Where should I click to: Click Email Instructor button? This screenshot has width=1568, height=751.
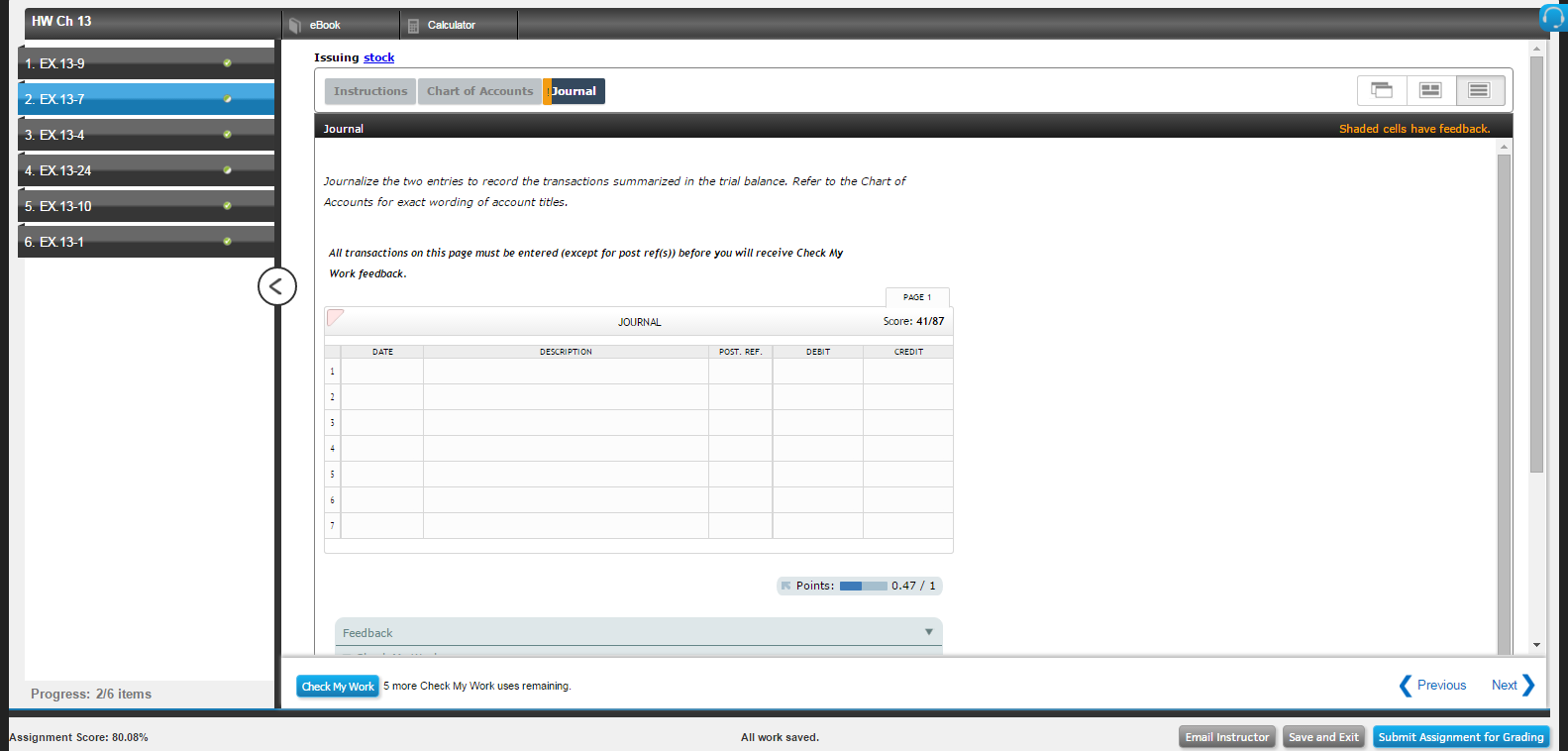[1227, 737]
